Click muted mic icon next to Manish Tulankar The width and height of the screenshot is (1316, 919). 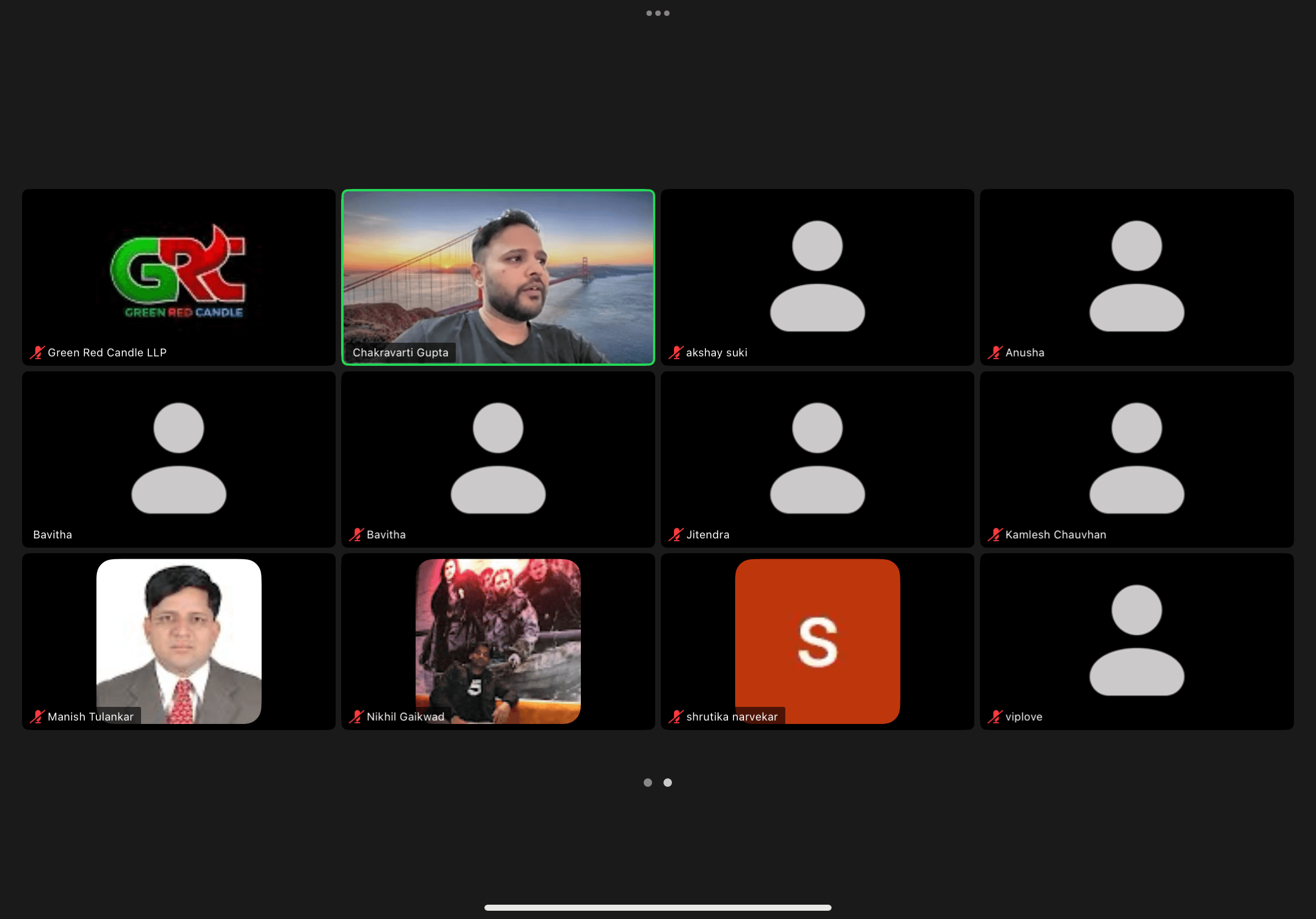(x=37, y=716)
